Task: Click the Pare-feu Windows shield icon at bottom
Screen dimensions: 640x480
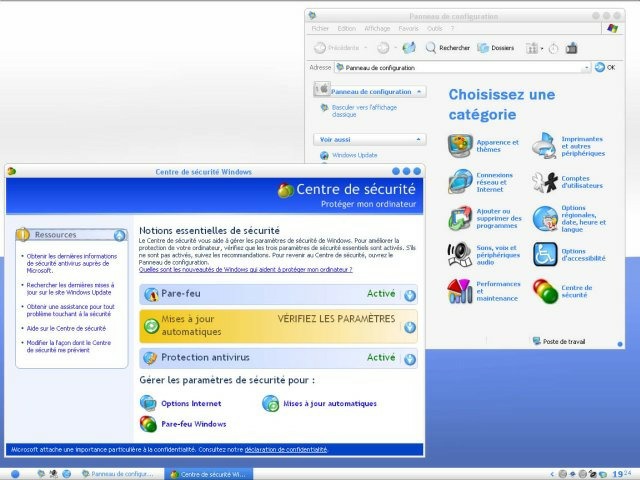Action: tap(148, 424)
